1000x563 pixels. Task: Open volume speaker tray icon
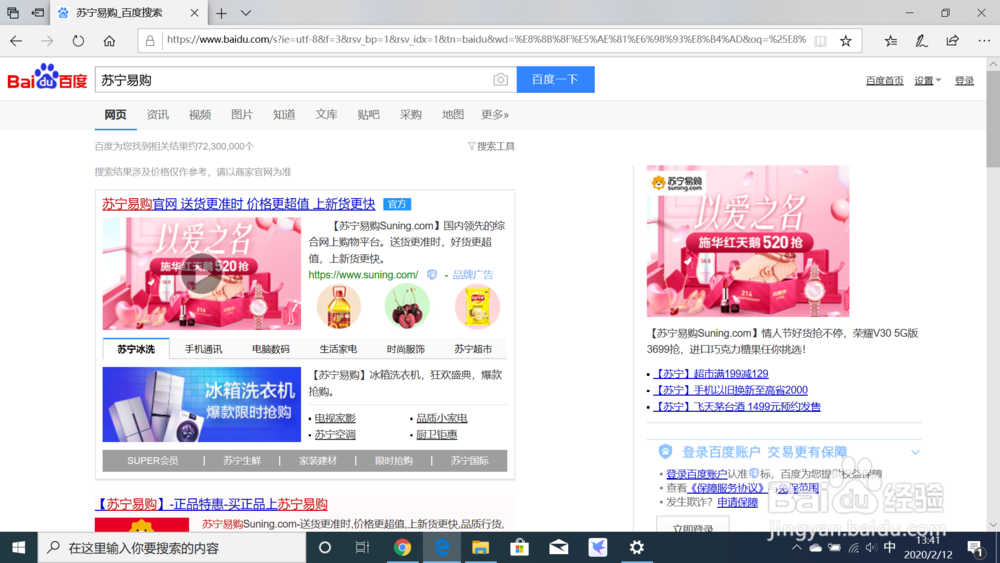pyautogui.click(x=871, y=548)
